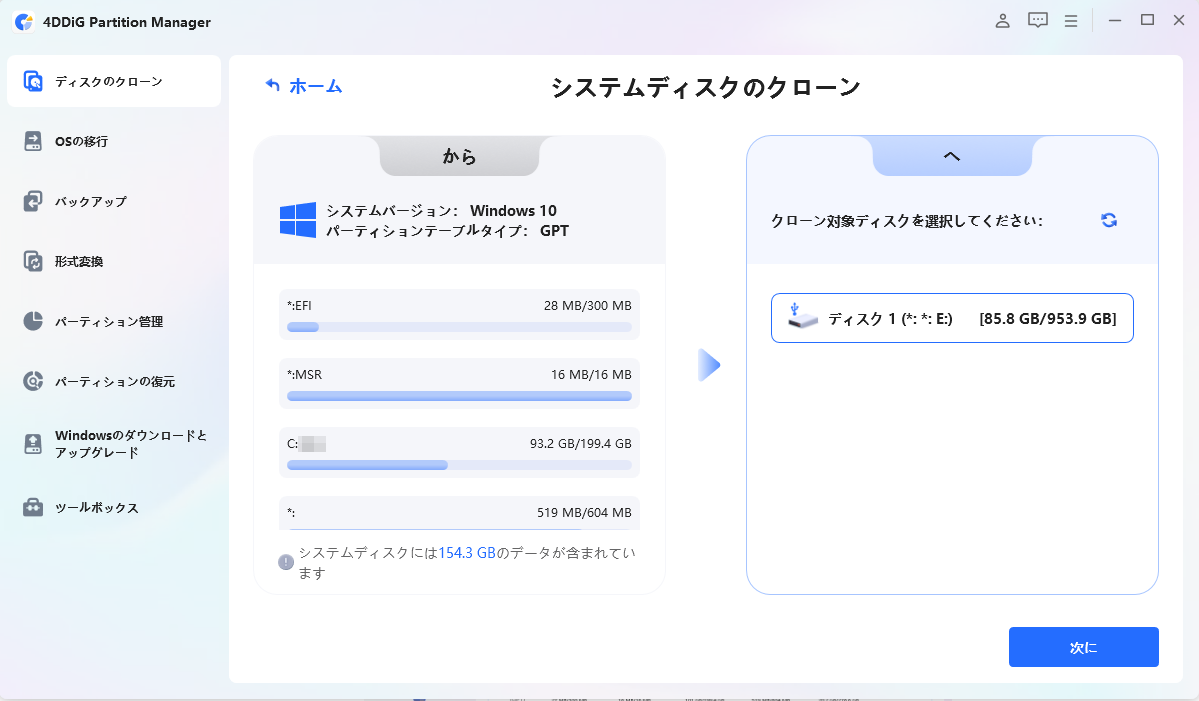Click the Windows download and upgrade icon
The image size is (1199, 701).
pos(34,444)
